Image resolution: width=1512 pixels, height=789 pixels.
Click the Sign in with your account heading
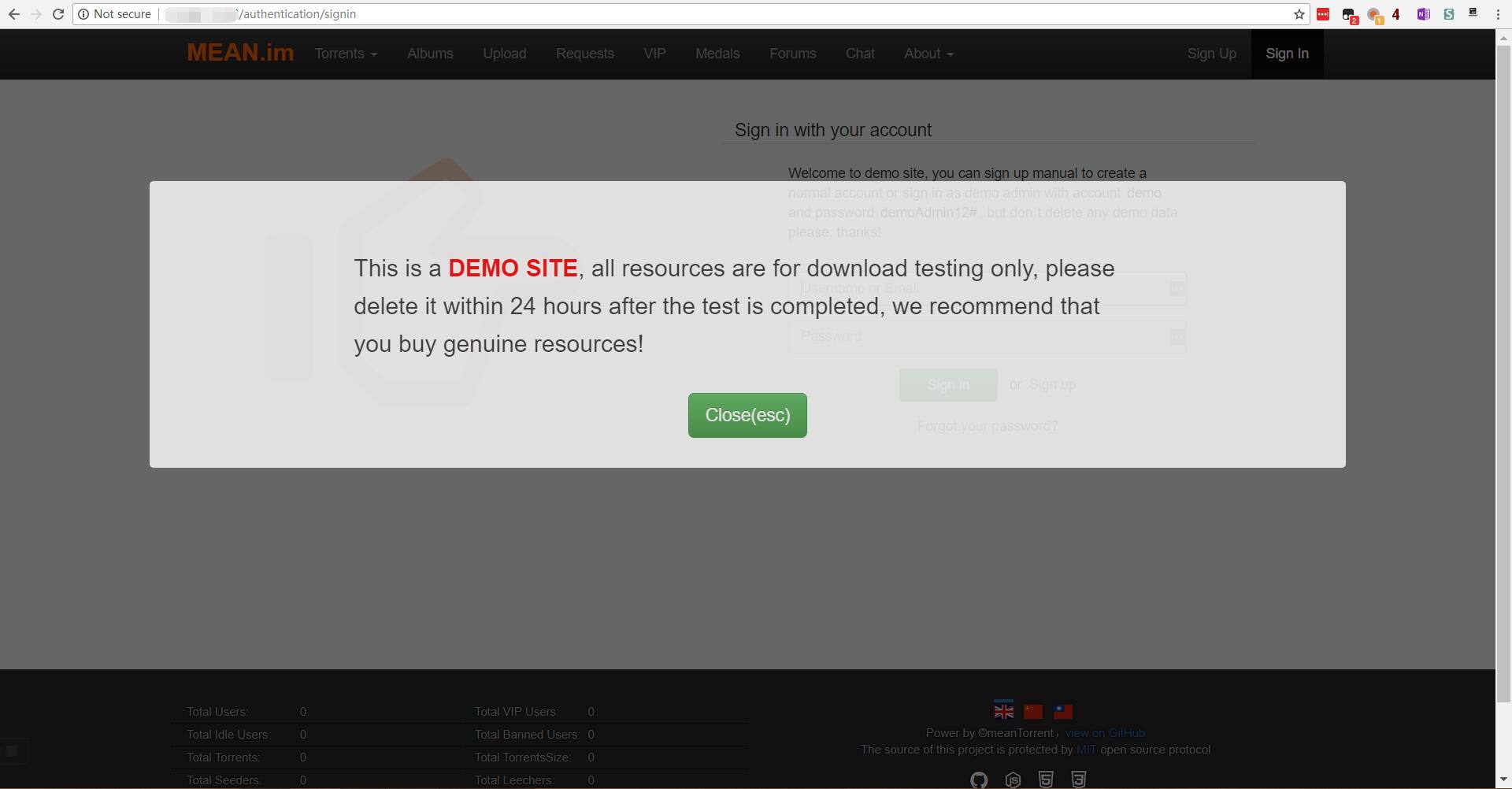833,130
